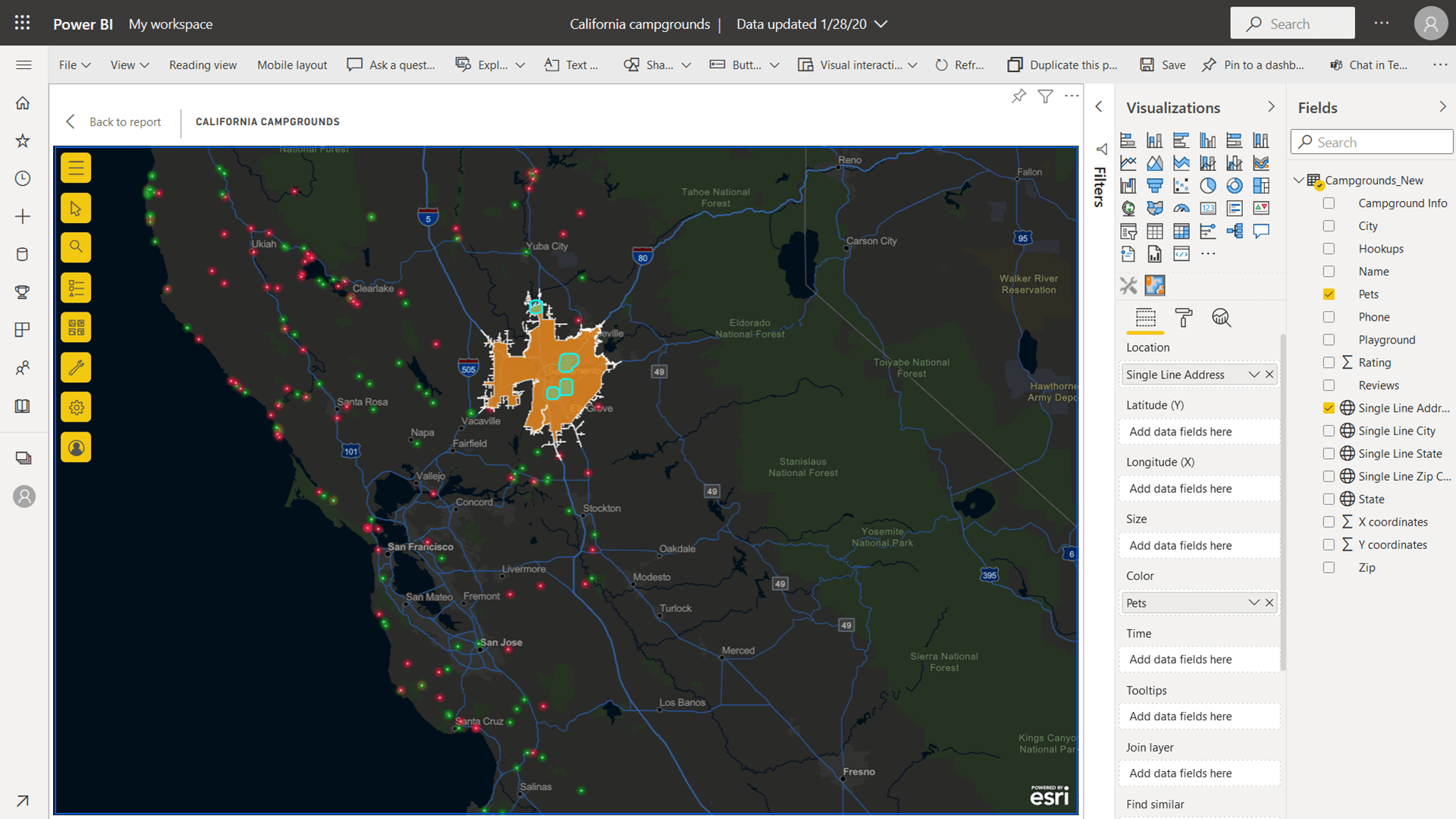
Task: Select the ArcGIS Maps visualization icon
Action: tap(1155, 285)
